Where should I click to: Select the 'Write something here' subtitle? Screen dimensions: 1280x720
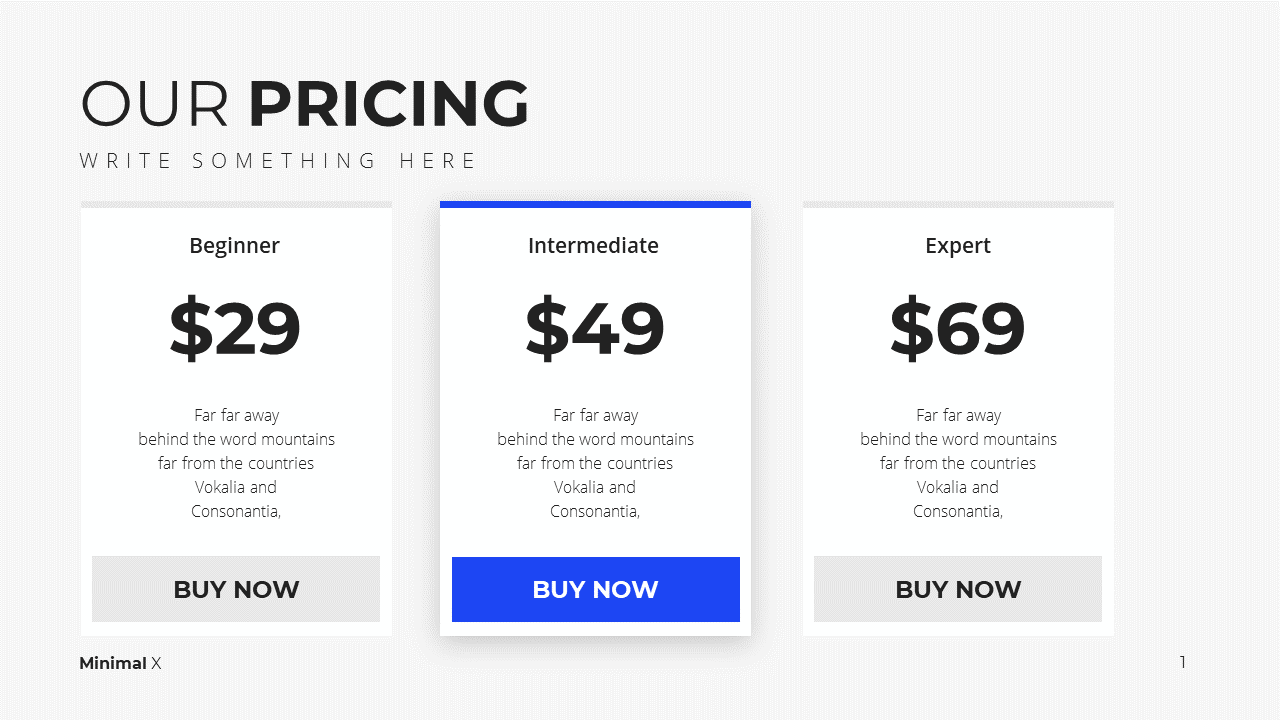[x=279, y=161]
